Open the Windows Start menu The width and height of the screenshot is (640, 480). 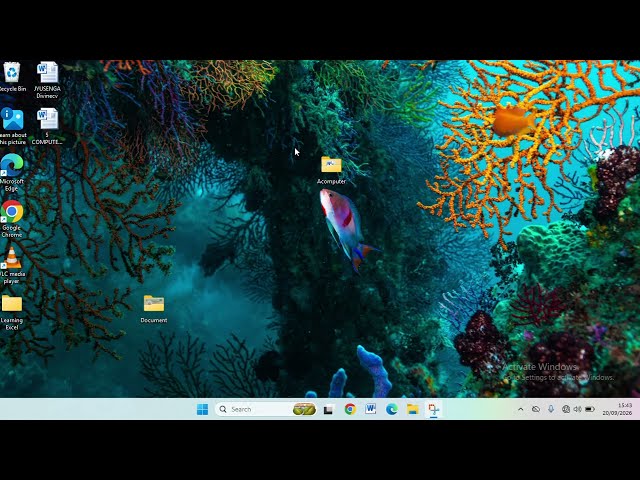[x=202, y=409]
